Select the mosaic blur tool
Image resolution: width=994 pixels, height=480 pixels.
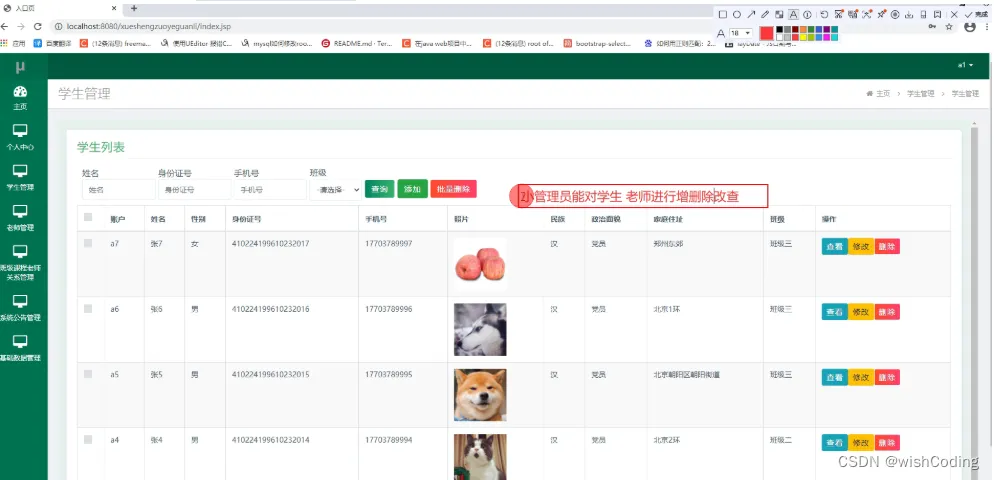(x=779, y=15)
